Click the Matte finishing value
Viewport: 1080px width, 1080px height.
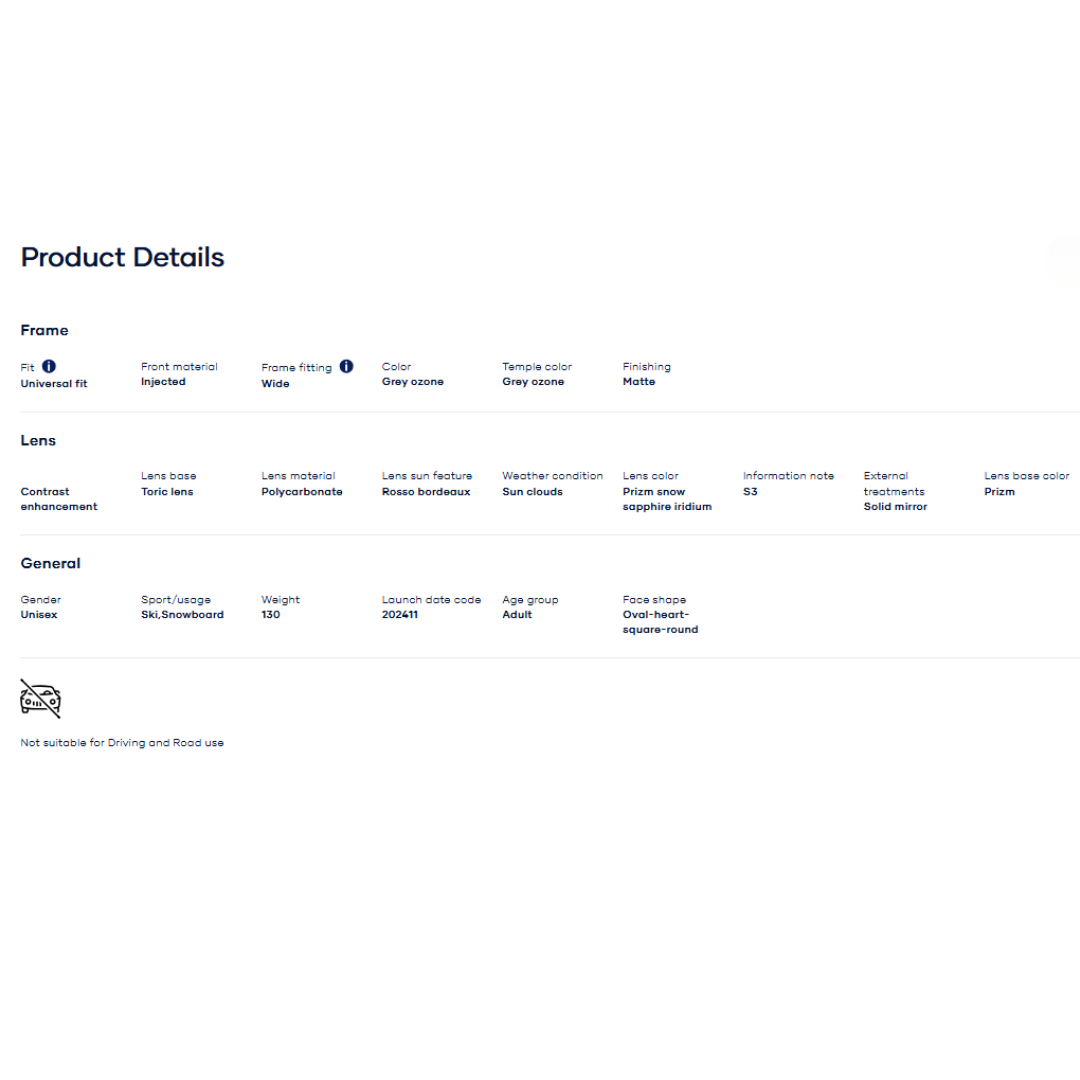pos(639,382)
